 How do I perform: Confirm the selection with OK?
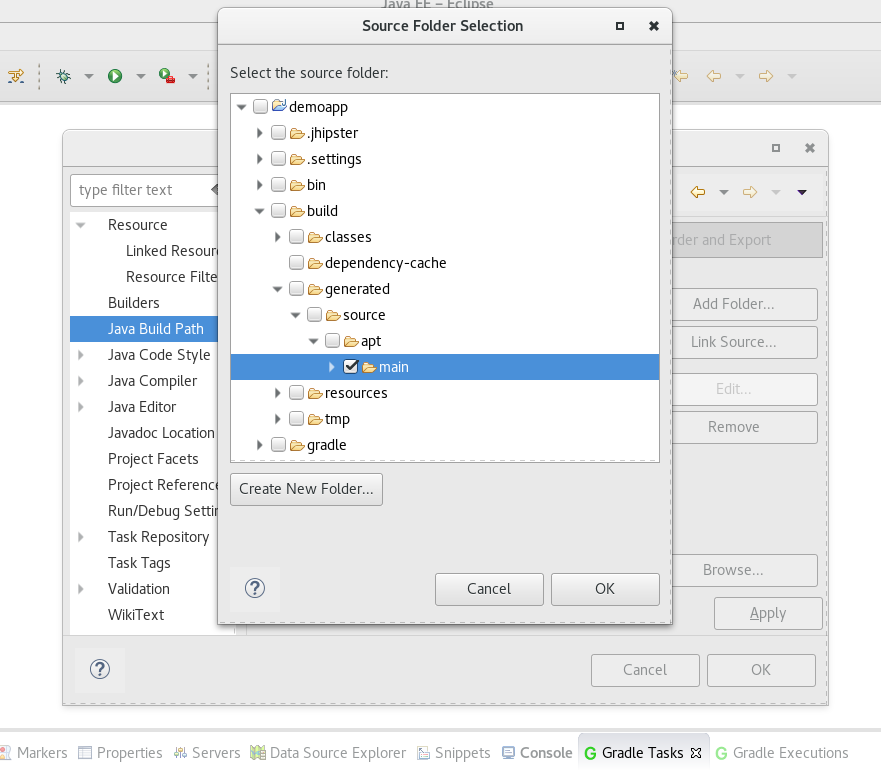click(605, 589)
